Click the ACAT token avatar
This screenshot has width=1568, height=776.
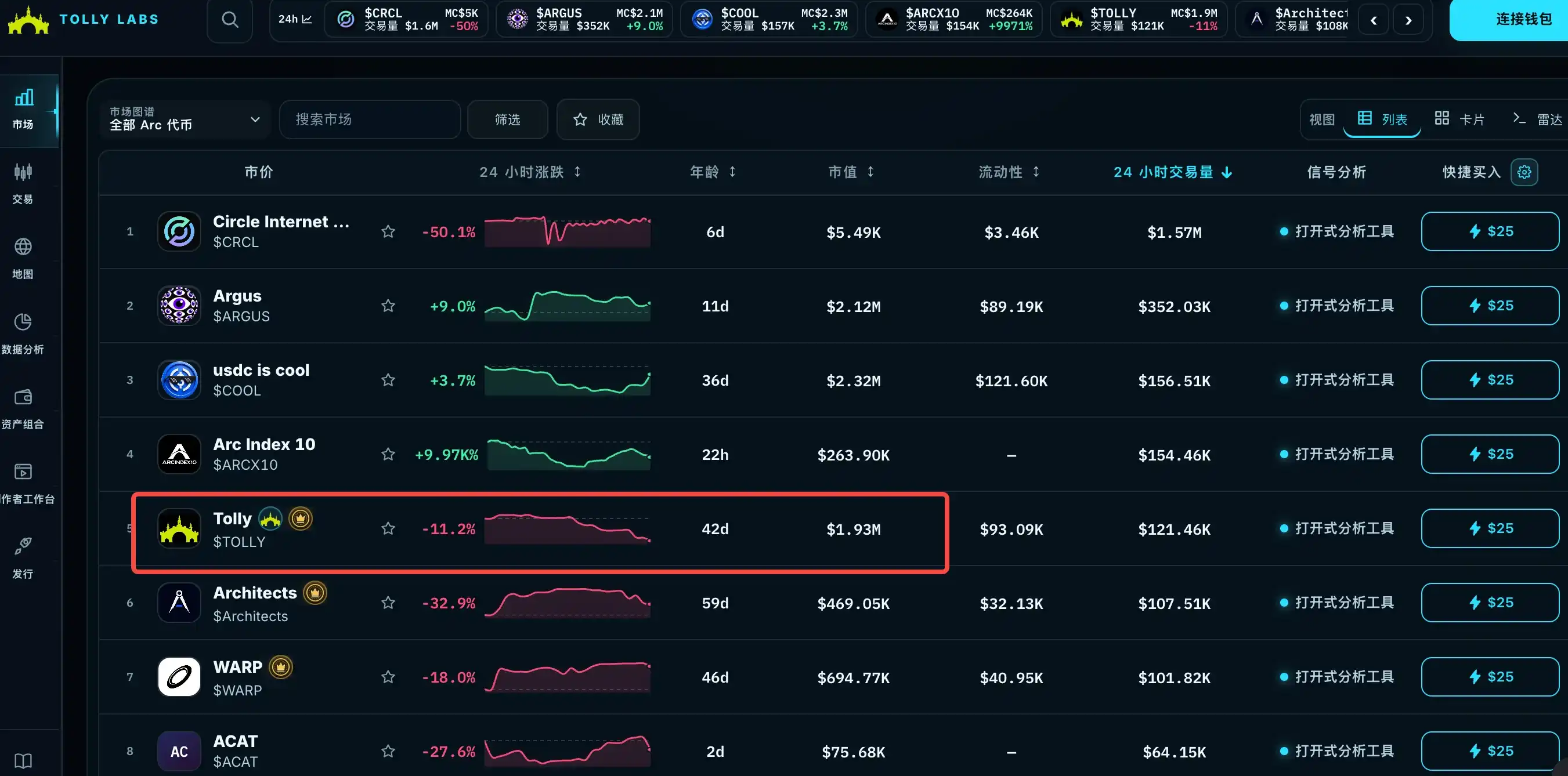(179, 750)
